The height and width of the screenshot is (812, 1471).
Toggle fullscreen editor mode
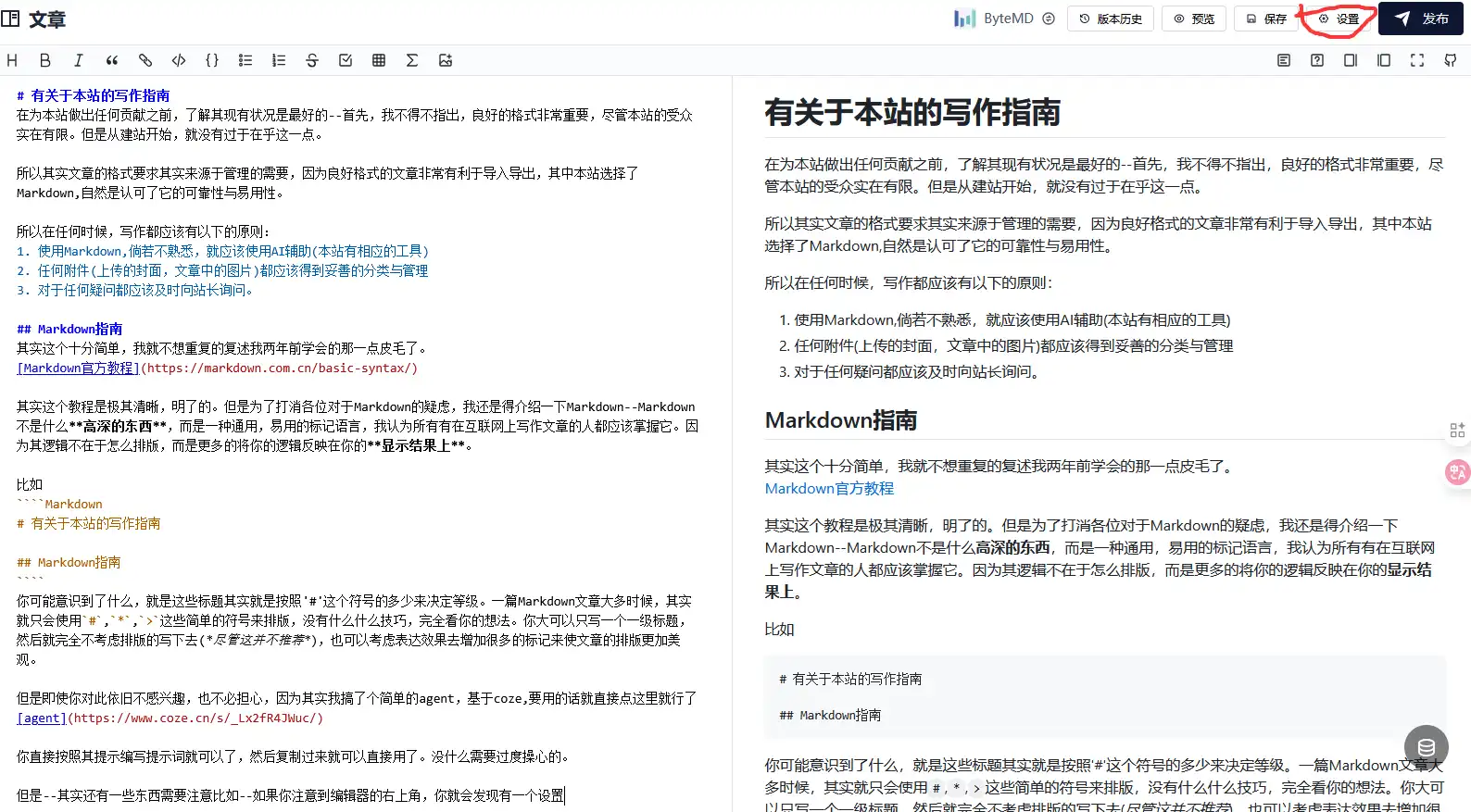pyautogui.click(x=1417, y=60)
